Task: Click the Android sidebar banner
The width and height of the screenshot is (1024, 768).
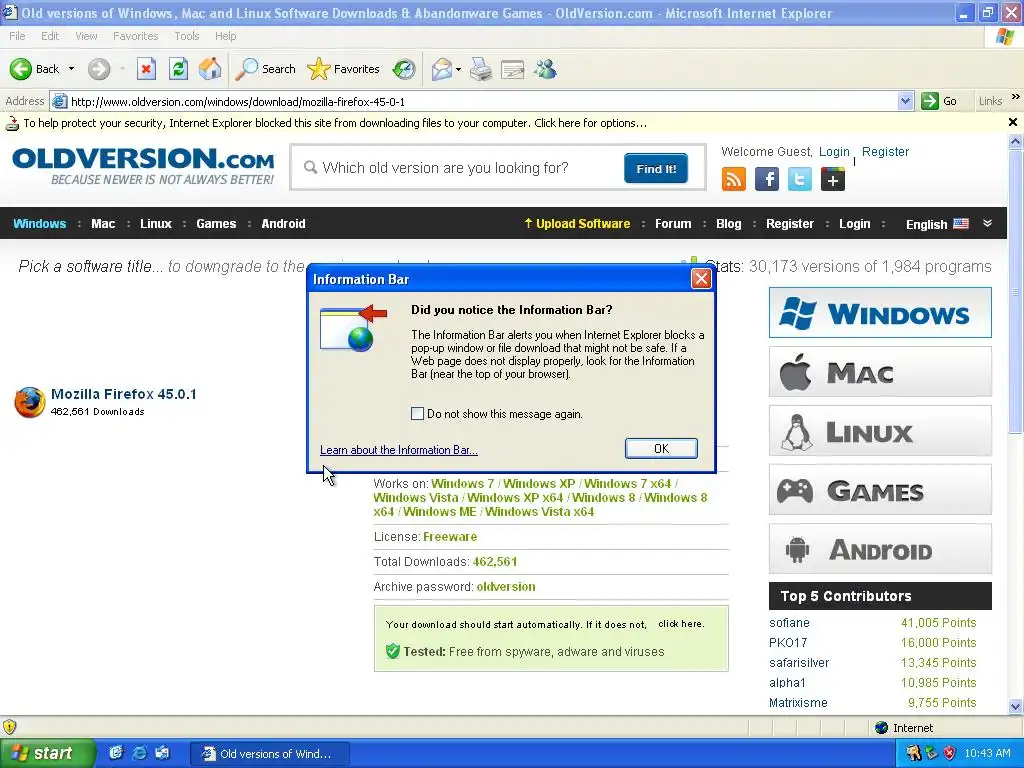Action: [x=880, y=549]
